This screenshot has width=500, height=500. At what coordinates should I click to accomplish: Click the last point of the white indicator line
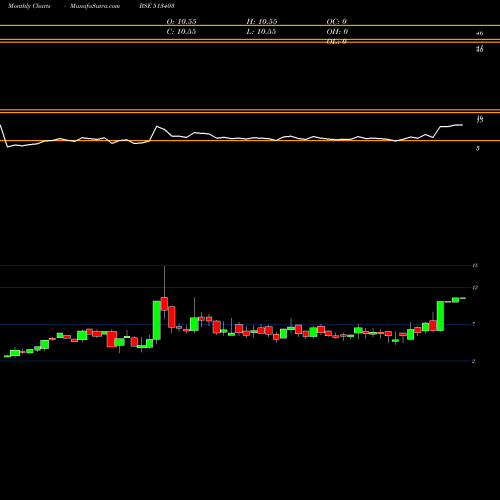(x=462, y=125)
